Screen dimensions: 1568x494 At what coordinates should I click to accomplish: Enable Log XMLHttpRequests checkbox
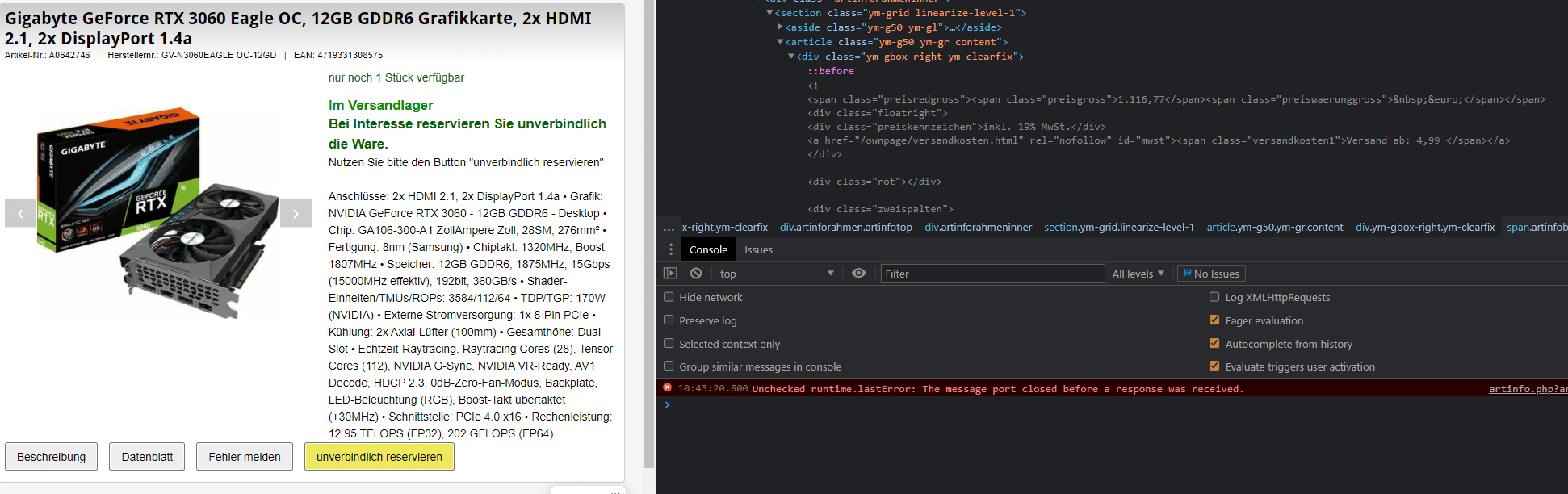[x=1214, y=297]
